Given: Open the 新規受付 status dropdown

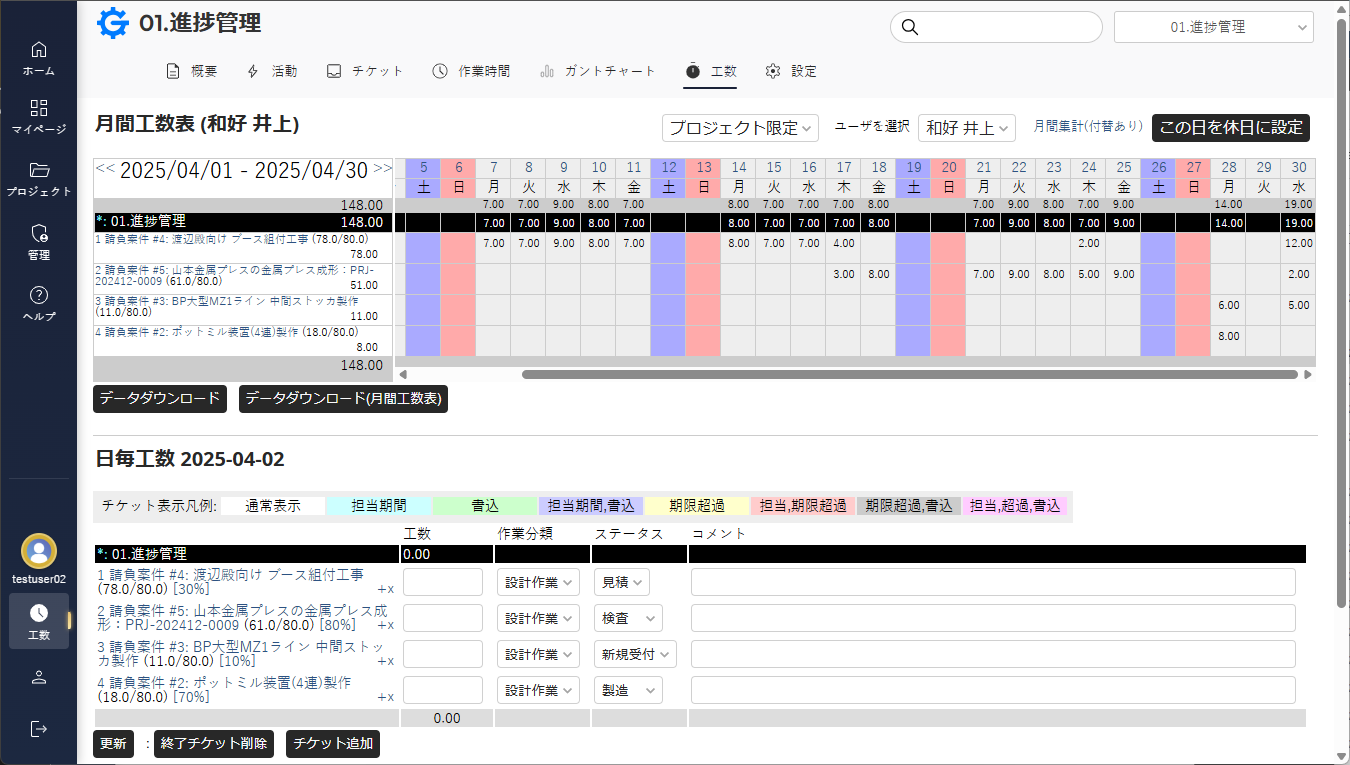Looking at the screenshot, I should tap(635, 654).
